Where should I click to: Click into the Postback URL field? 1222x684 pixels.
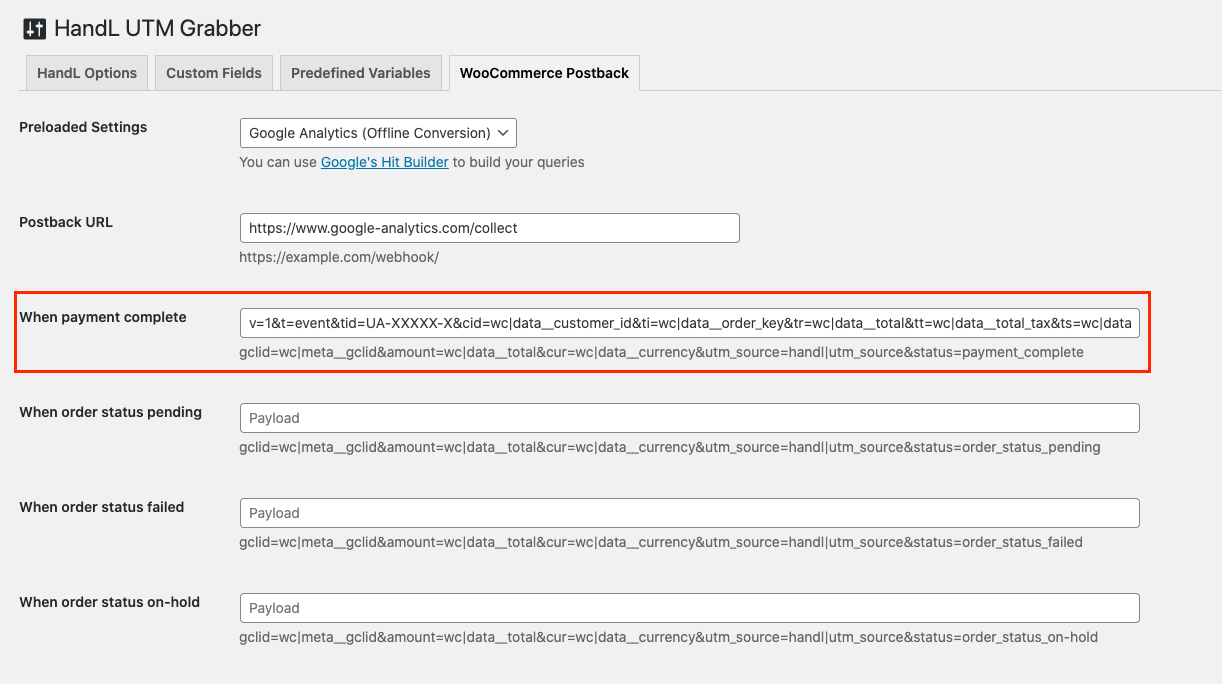[x=489, y=228]
